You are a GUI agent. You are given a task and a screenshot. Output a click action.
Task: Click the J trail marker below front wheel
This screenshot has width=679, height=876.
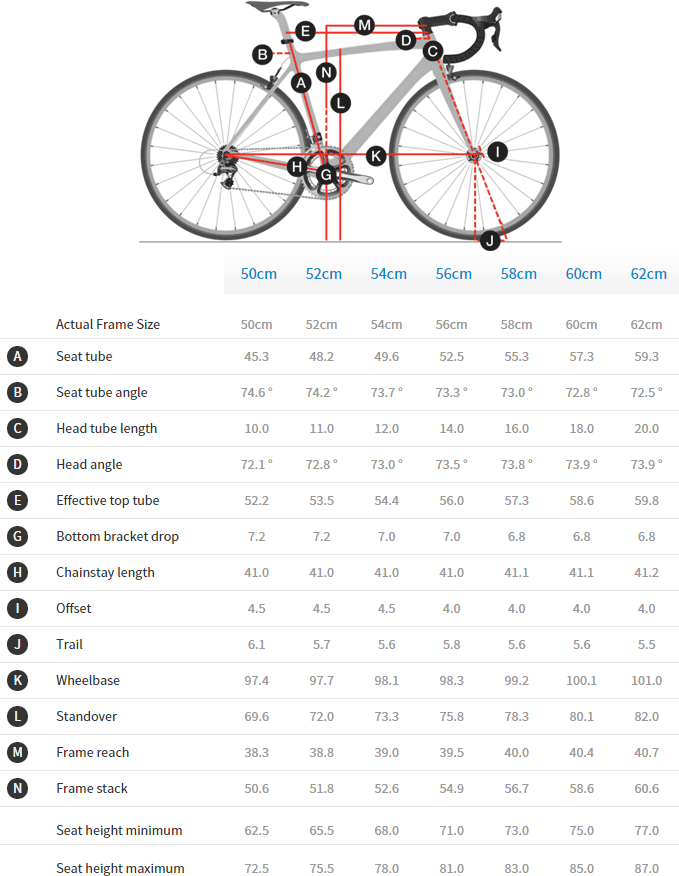tap(490, 240)
